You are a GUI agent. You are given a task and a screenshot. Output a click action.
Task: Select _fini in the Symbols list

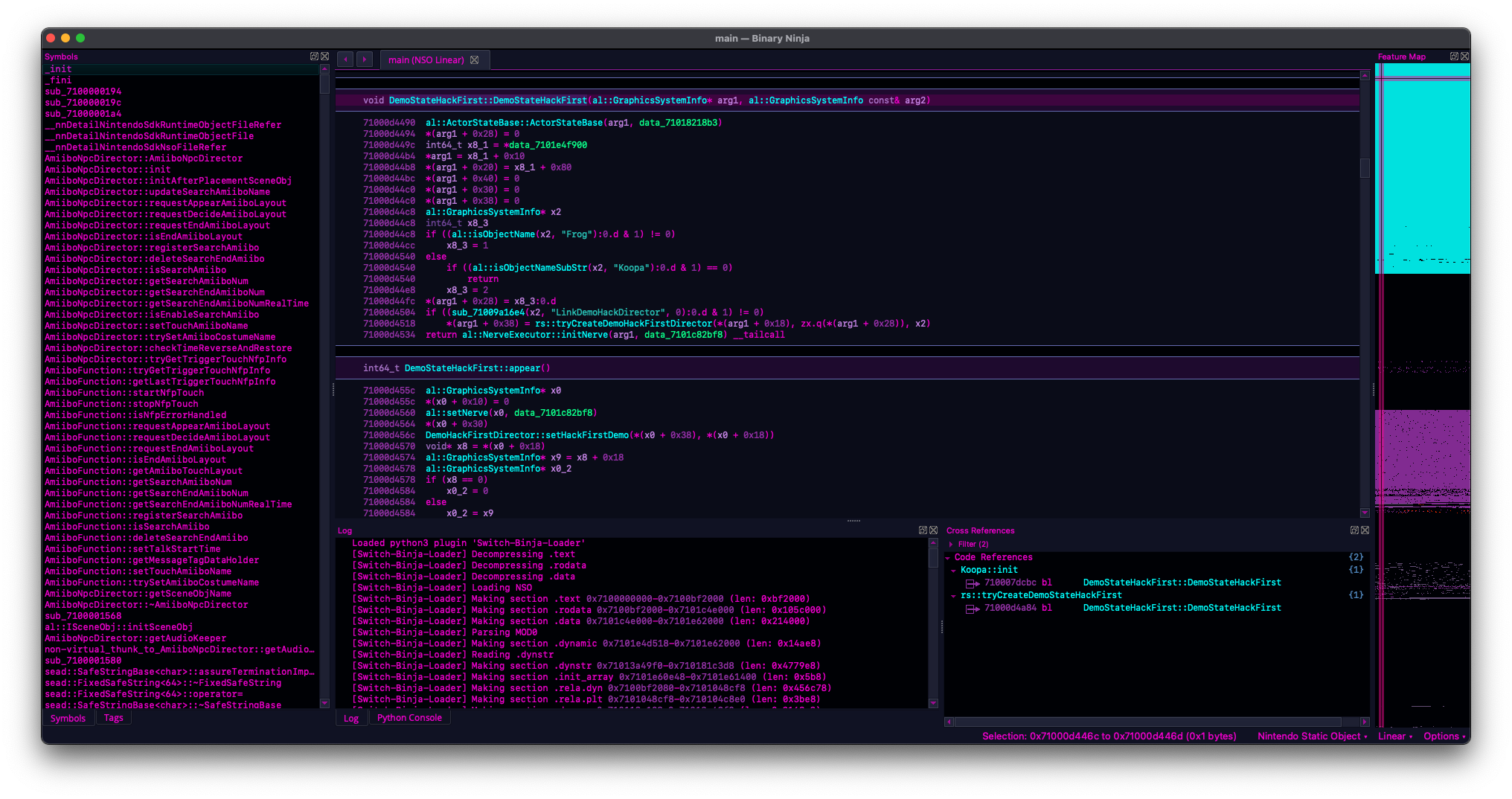point(181,80)
